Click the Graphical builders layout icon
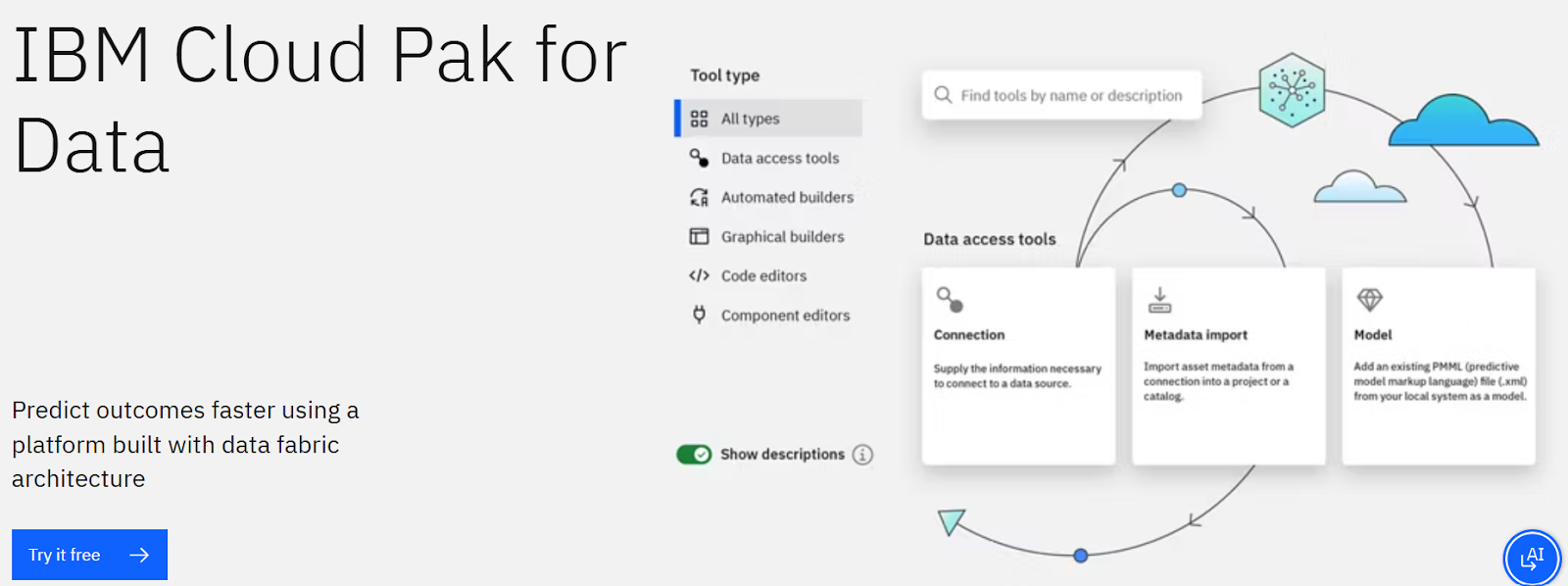The width and height of the screenshot is (1568, 586). pos(699,236)
